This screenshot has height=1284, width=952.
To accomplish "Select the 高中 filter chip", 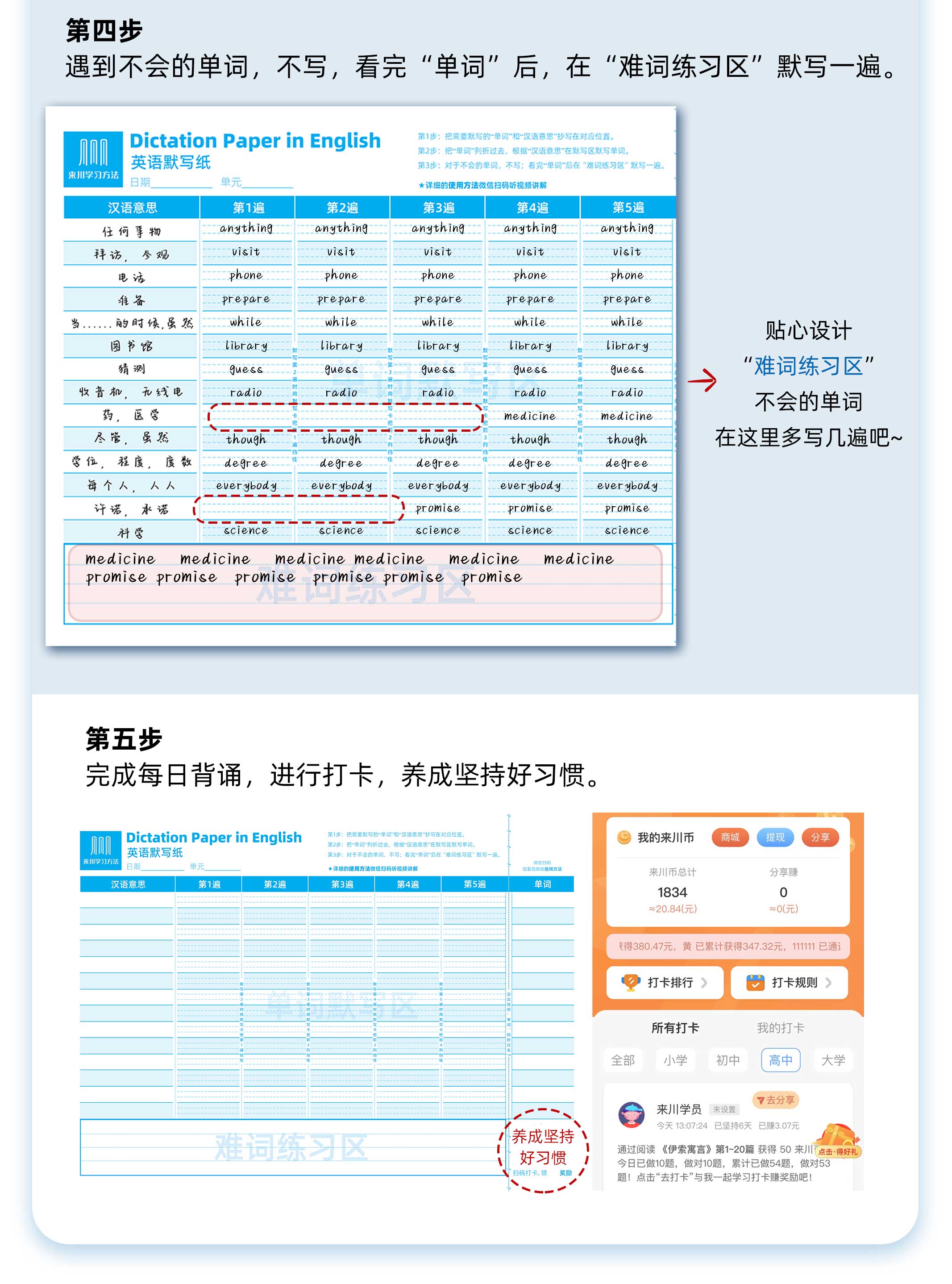I will [x=780, y=1060].
